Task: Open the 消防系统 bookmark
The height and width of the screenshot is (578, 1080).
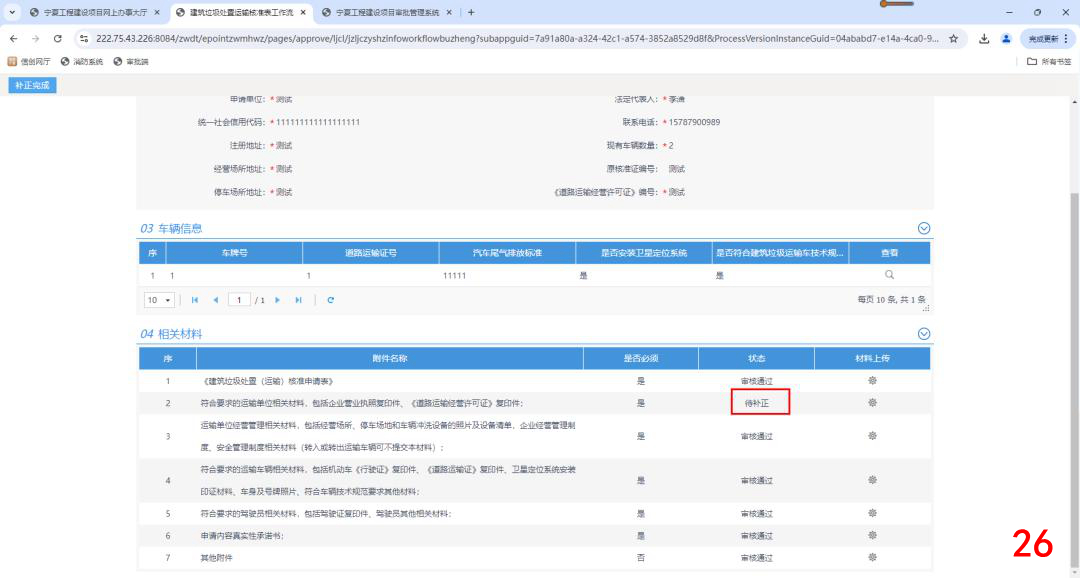Action: click(82, 61)
